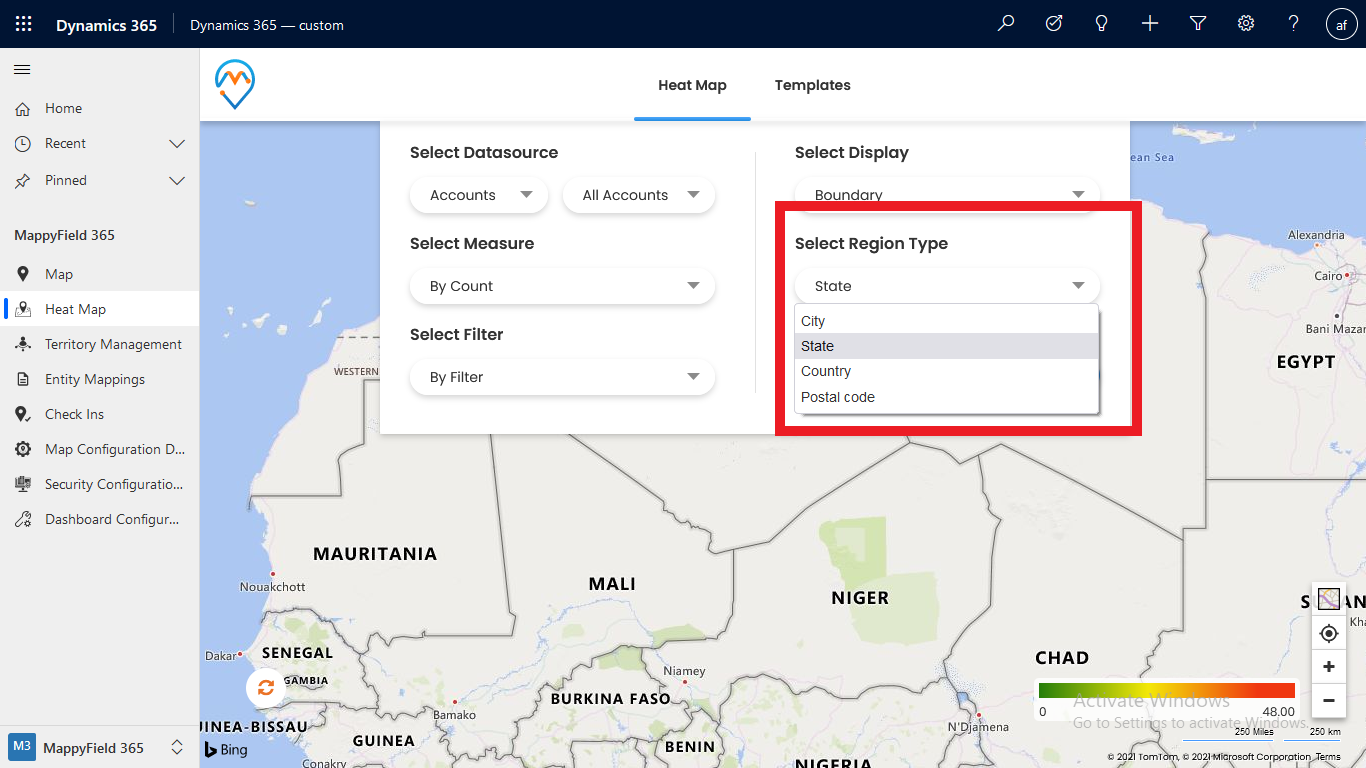Open the Accounts datasource dropdown

pyautogui.click(x=479, y=195)
